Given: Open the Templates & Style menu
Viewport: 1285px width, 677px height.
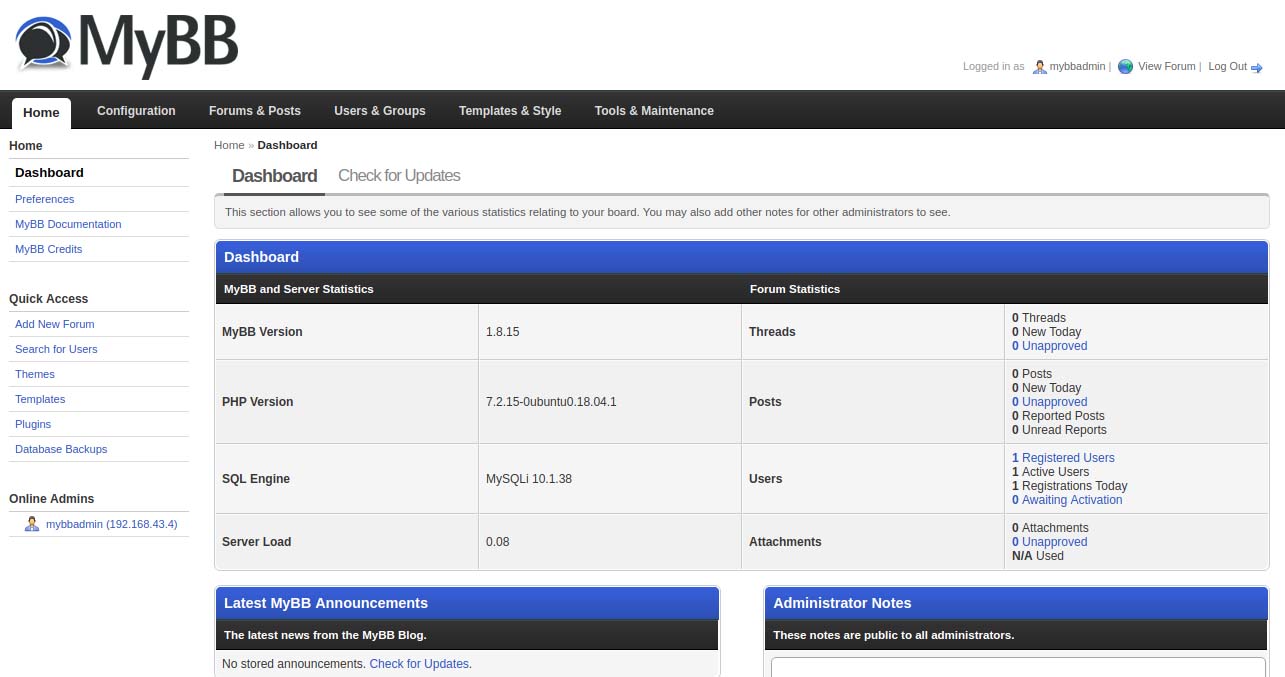Looking at the screenshot, I should pos(510,111).
